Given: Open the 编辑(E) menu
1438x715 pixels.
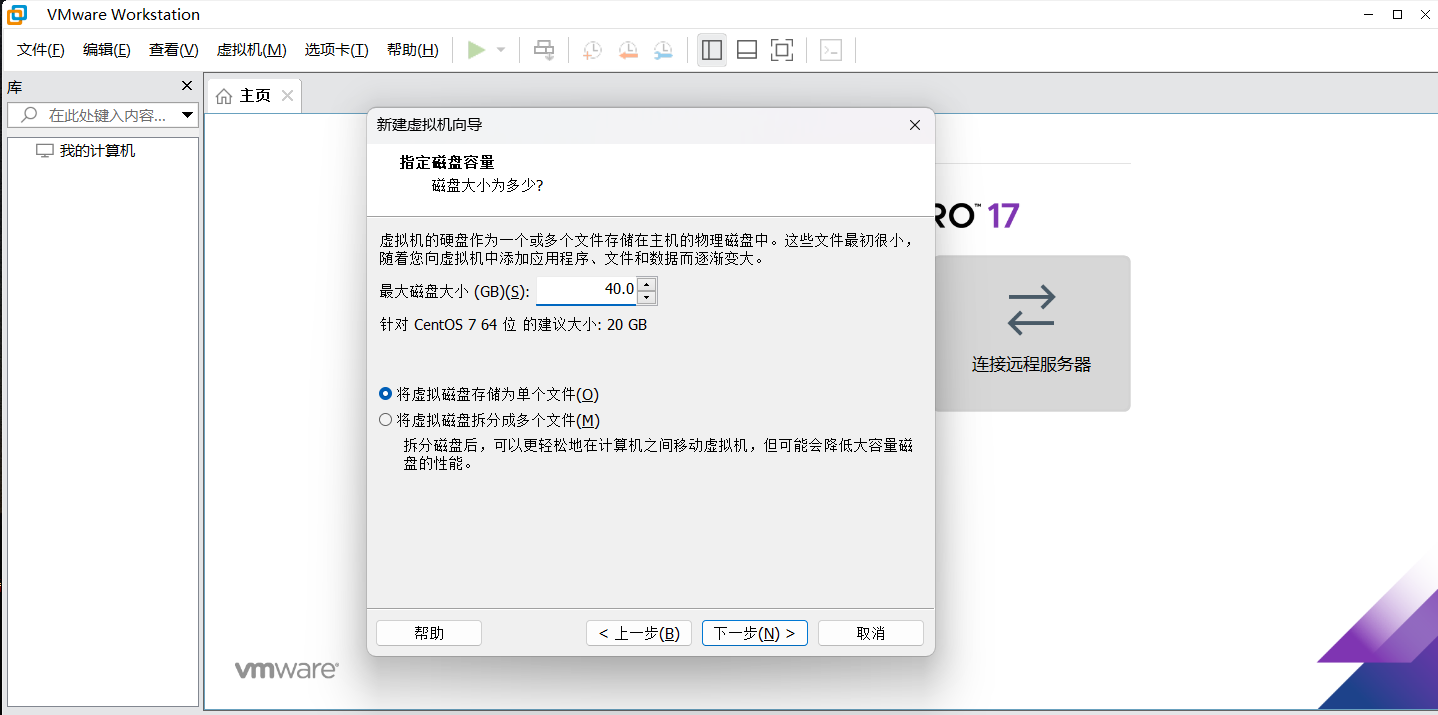Looking at the screenshot, I should [107, 50].
